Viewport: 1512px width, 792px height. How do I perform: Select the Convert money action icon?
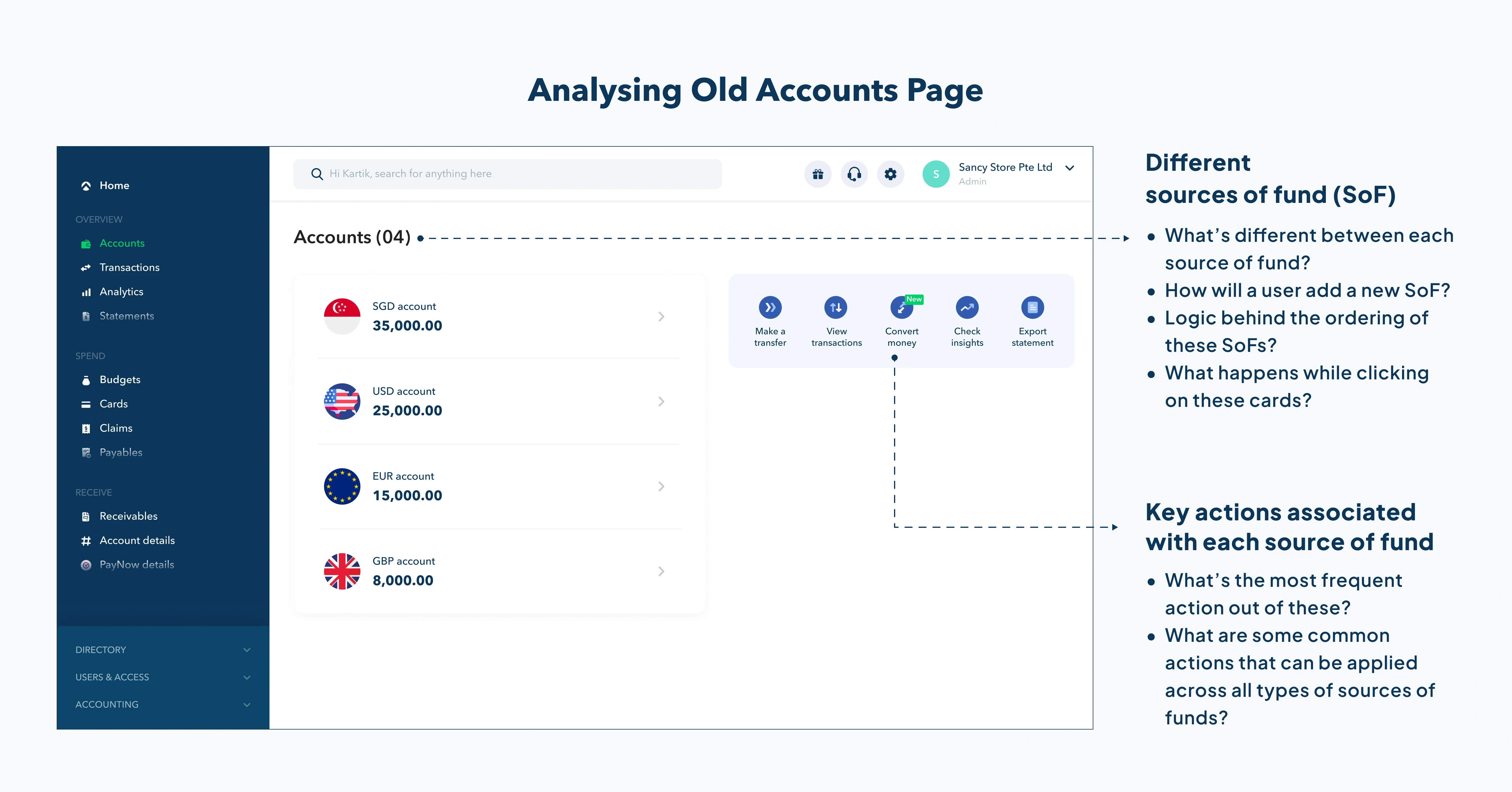901,307
